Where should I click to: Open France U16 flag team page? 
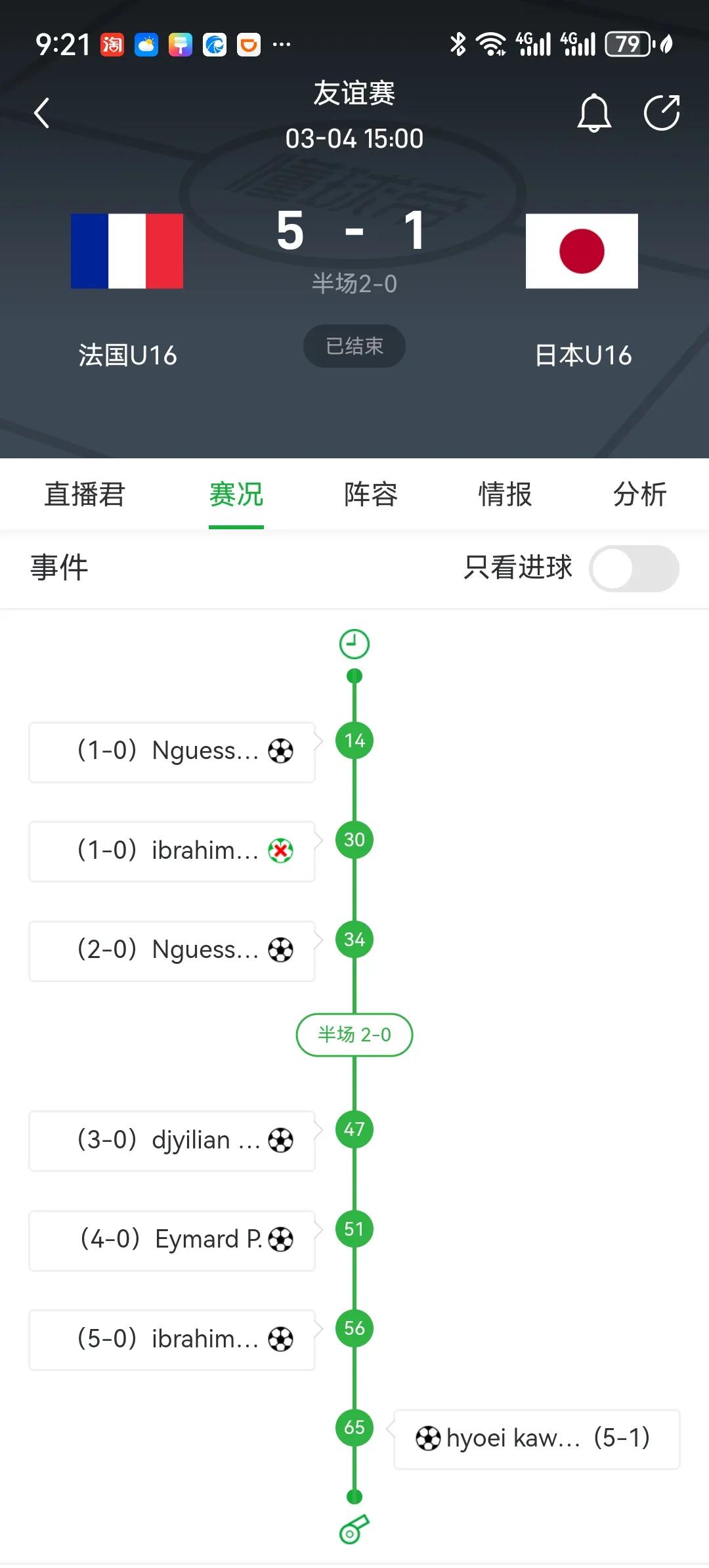[127, 251]
